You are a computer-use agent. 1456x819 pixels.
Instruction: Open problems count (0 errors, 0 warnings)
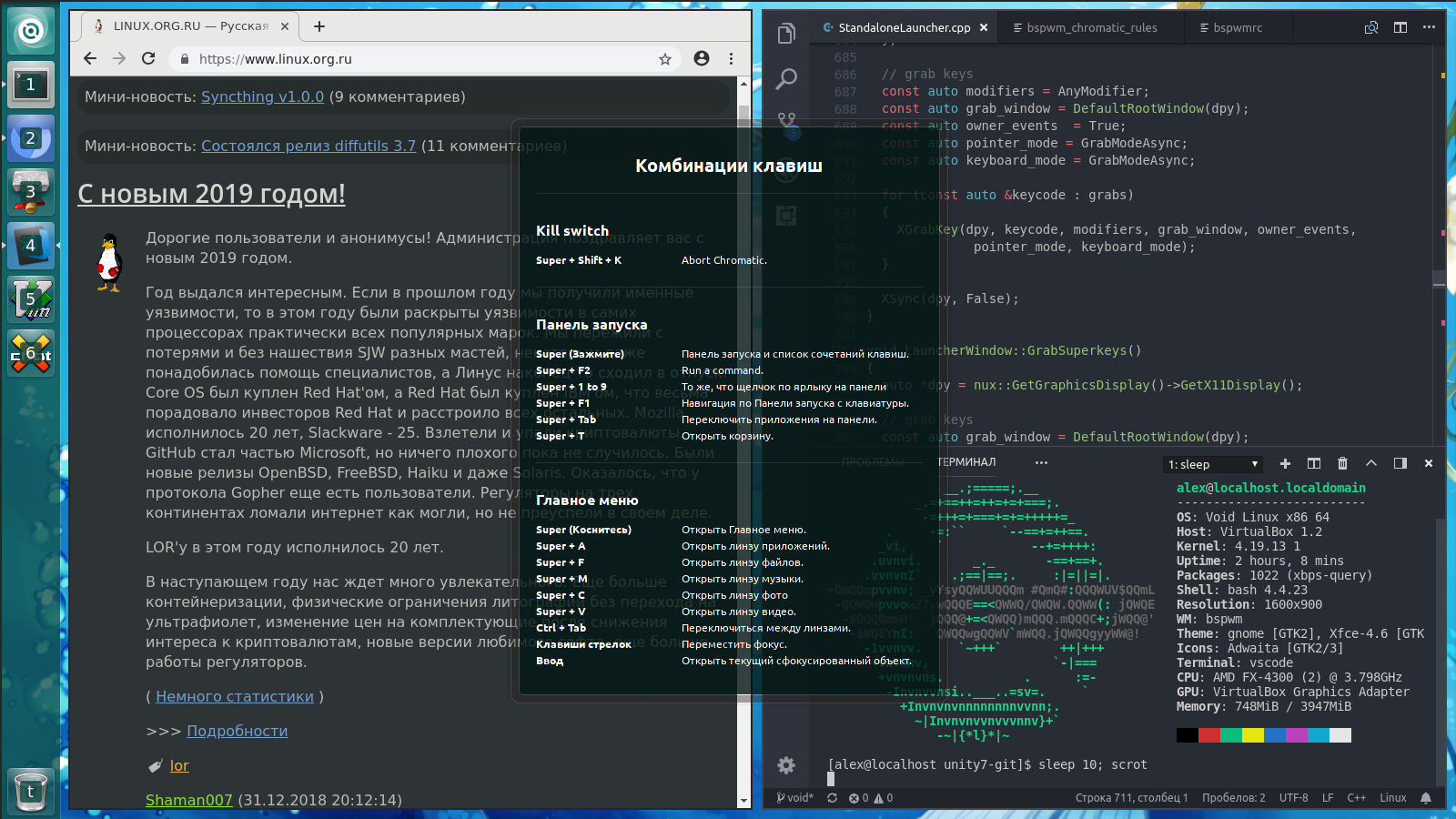click(x=871, y=798)
